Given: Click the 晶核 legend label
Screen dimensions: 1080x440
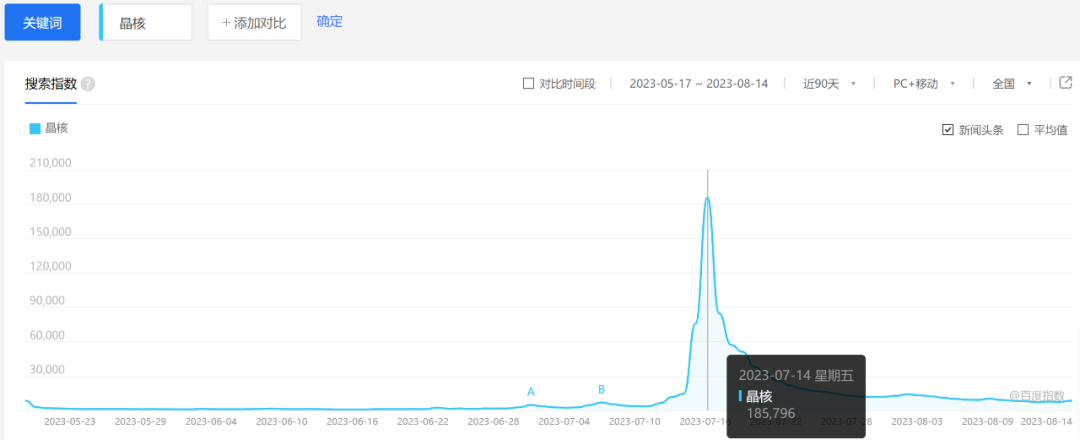Looking at the screenshot, I should (57, 128).
